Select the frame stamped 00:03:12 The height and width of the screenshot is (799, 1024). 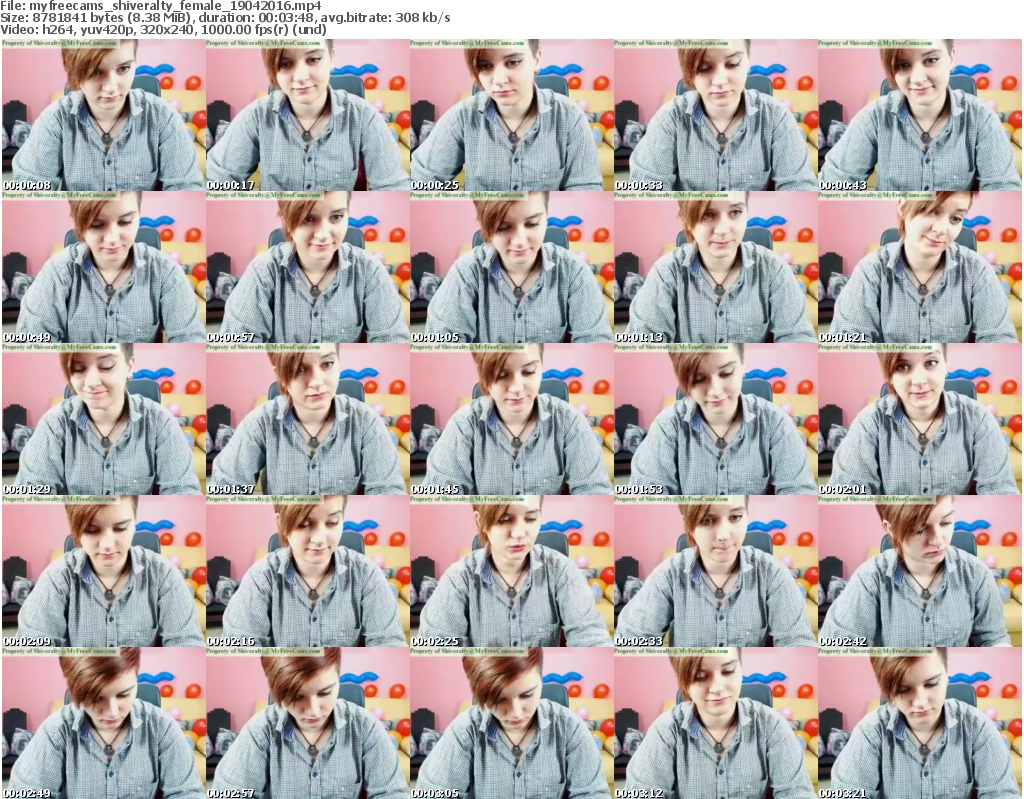(715, 724)
